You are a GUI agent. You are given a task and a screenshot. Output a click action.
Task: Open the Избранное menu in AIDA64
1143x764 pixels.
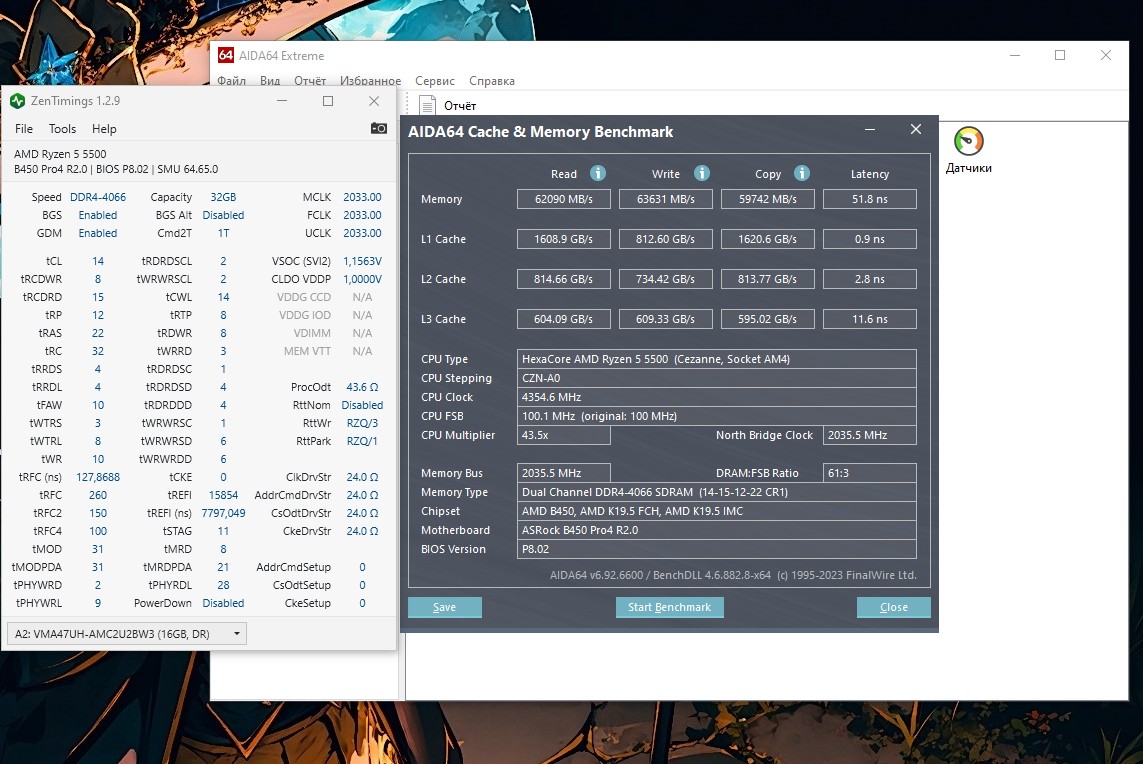coord(370,80)
